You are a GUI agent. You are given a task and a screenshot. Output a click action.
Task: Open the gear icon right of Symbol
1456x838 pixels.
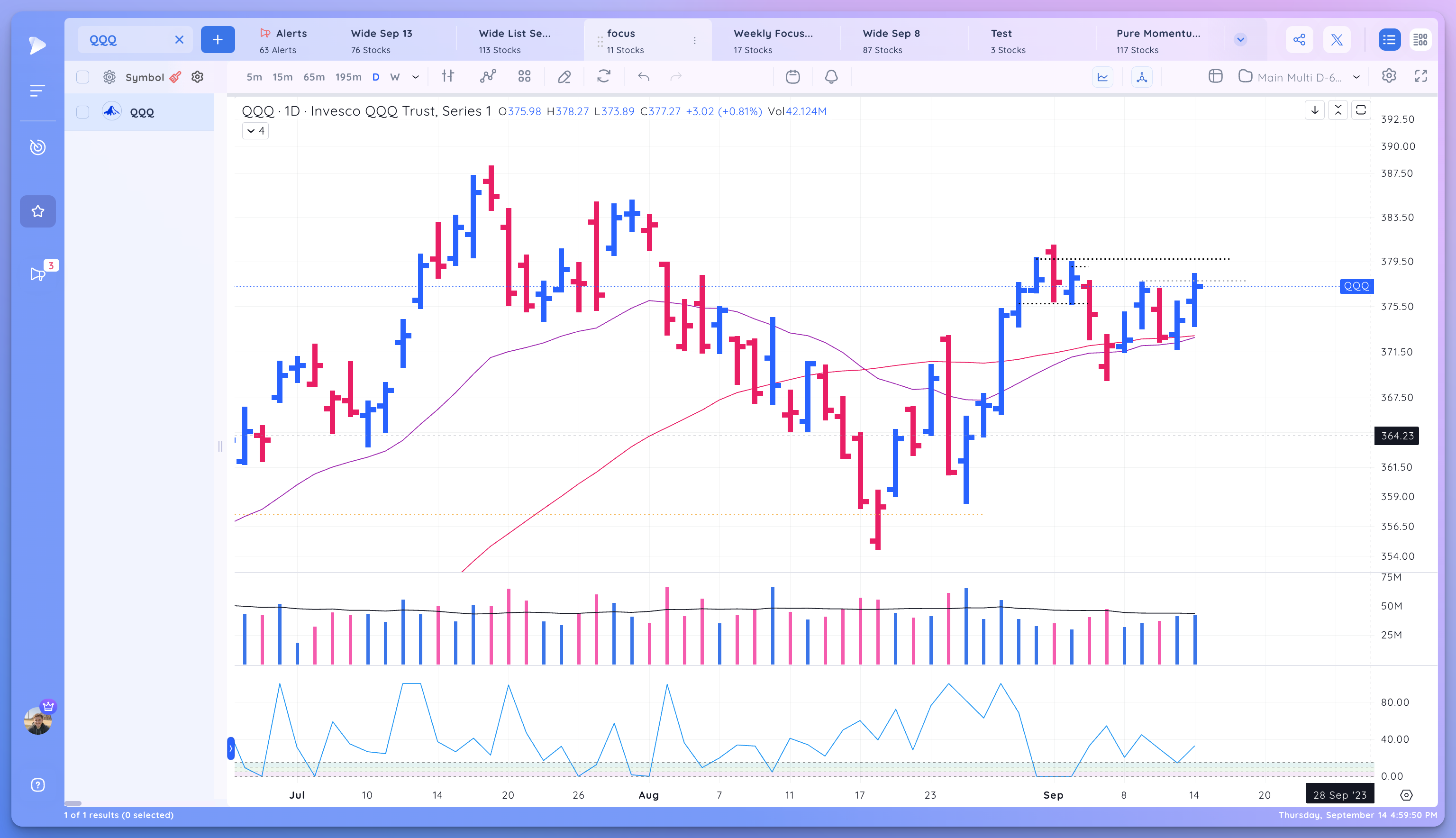point(197,77)
